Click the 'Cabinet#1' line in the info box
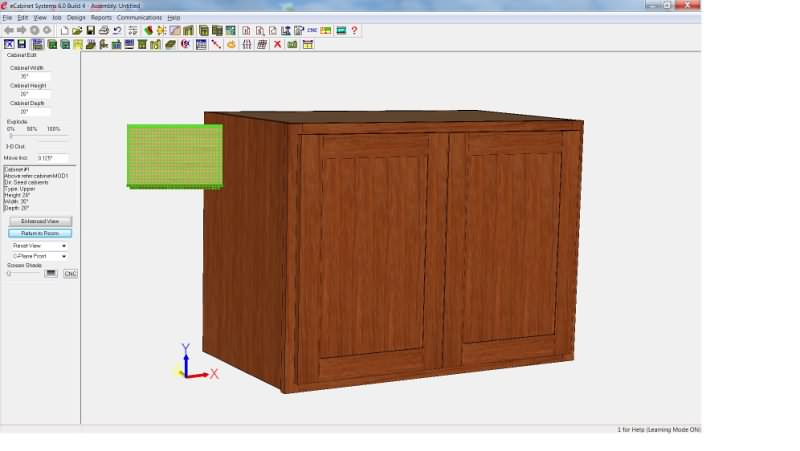Viewport: 800px width, 451px height. point(17,169)
